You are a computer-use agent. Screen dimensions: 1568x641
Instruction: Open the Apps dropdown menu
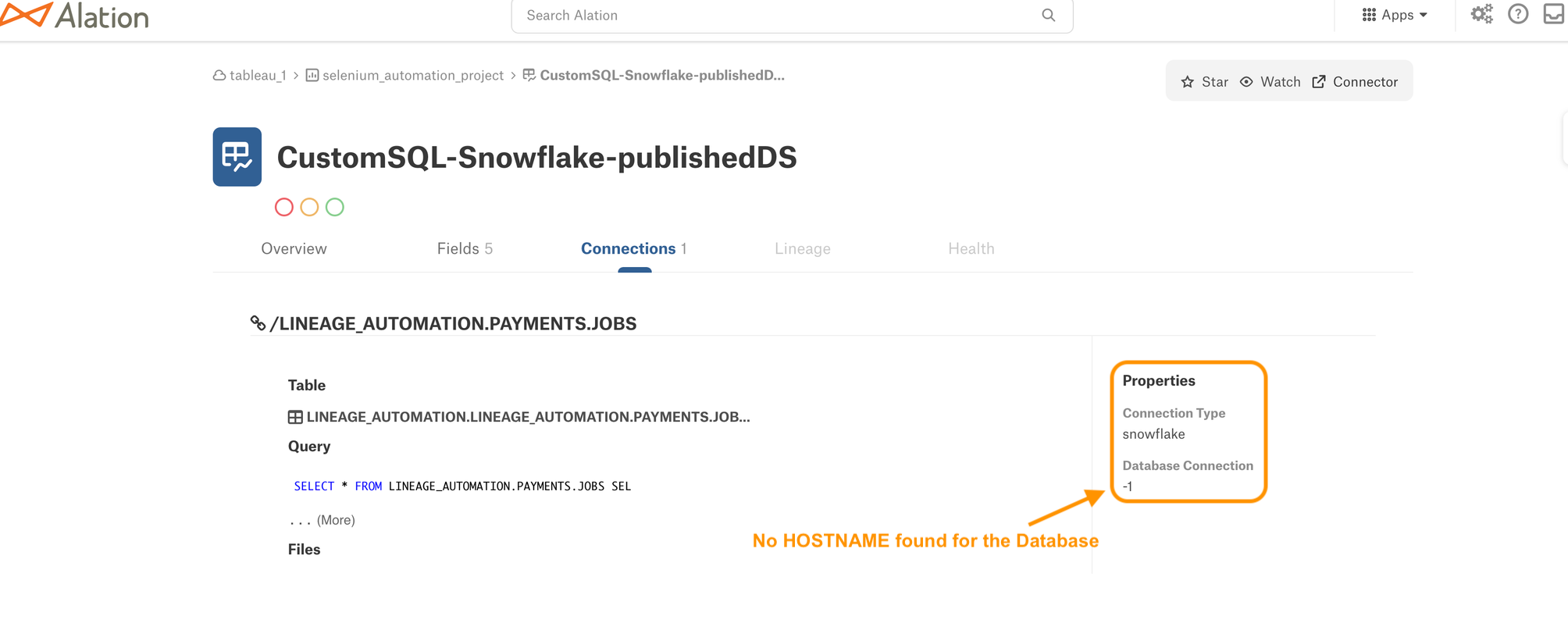[1395, 15]
